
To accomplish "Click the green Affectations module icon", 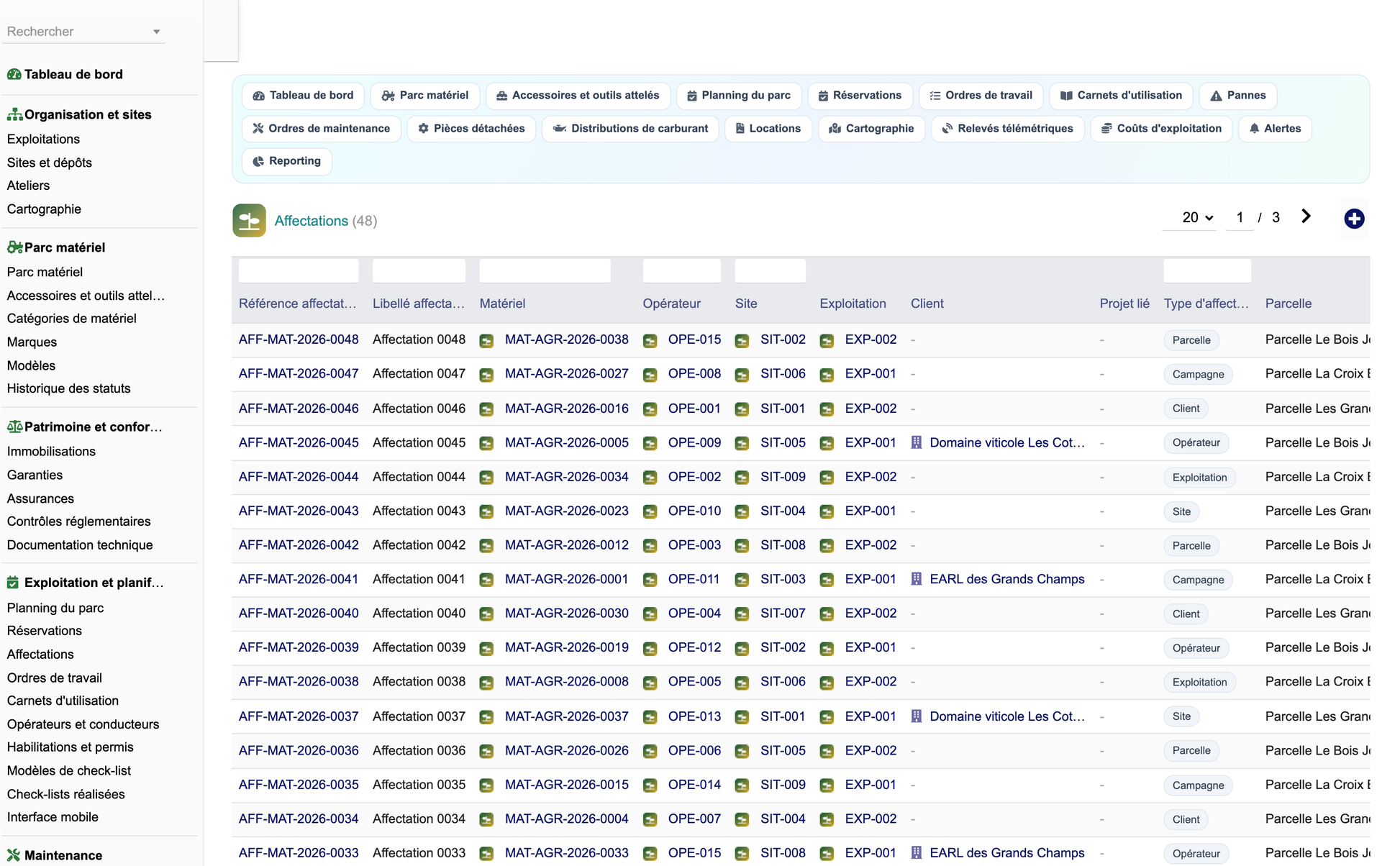I will (x=249, y=220).
